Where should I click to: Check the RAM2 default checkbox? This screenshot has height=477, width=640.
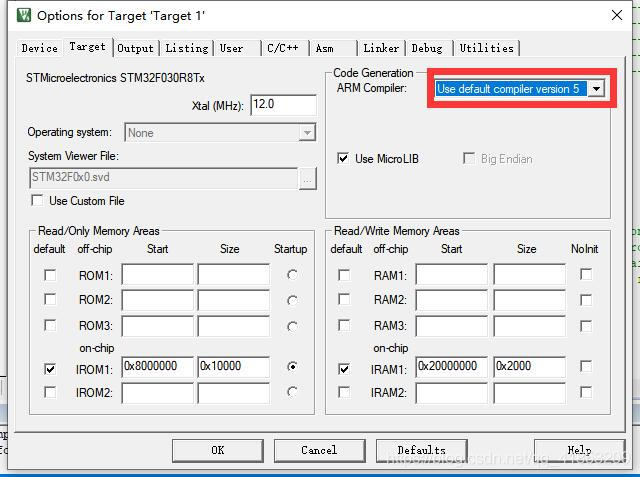click(x=344, y=300)
